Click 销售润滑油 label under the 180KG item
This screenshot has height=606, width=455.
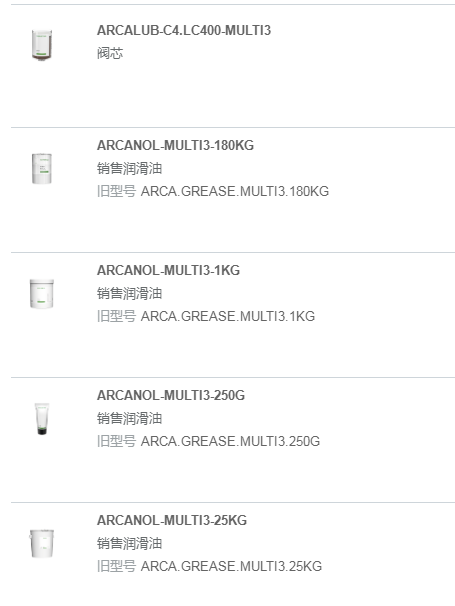coord(129,169)
